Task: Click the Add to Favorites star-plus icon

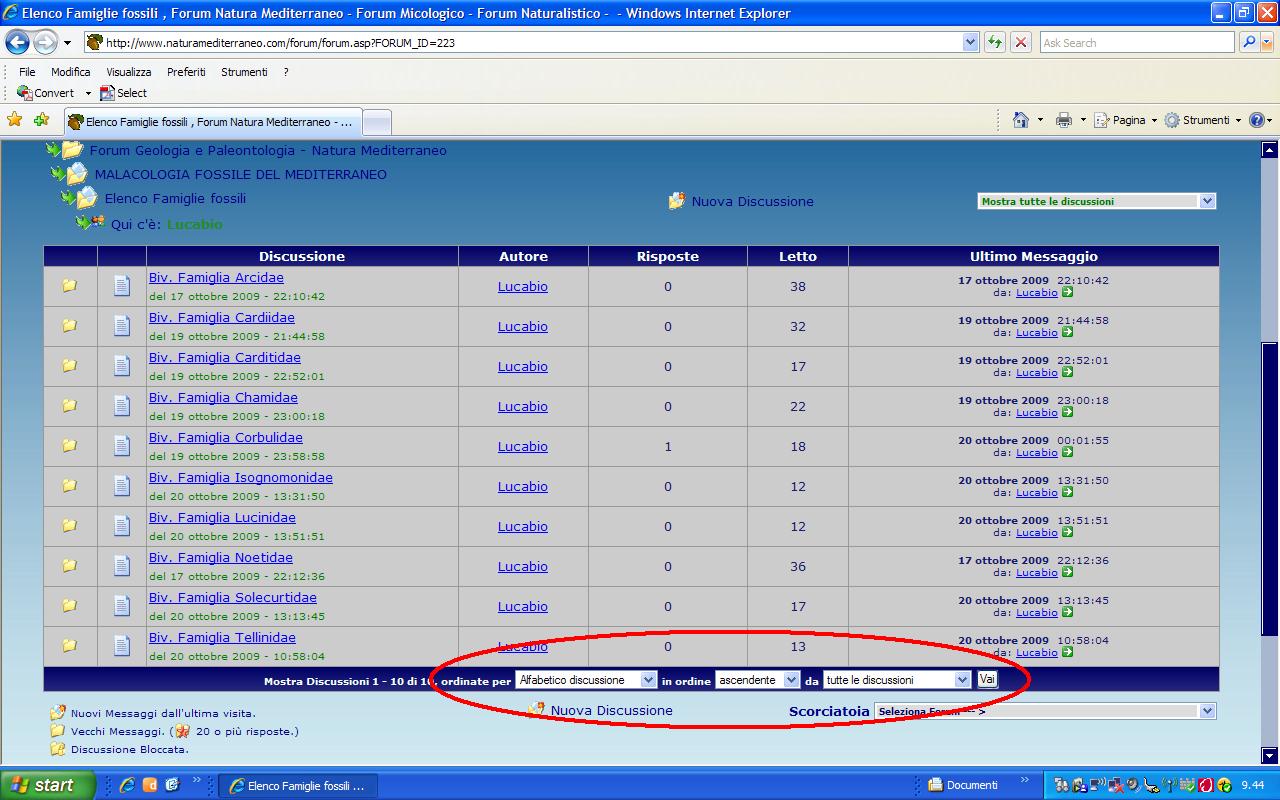Action: [41, 120]
